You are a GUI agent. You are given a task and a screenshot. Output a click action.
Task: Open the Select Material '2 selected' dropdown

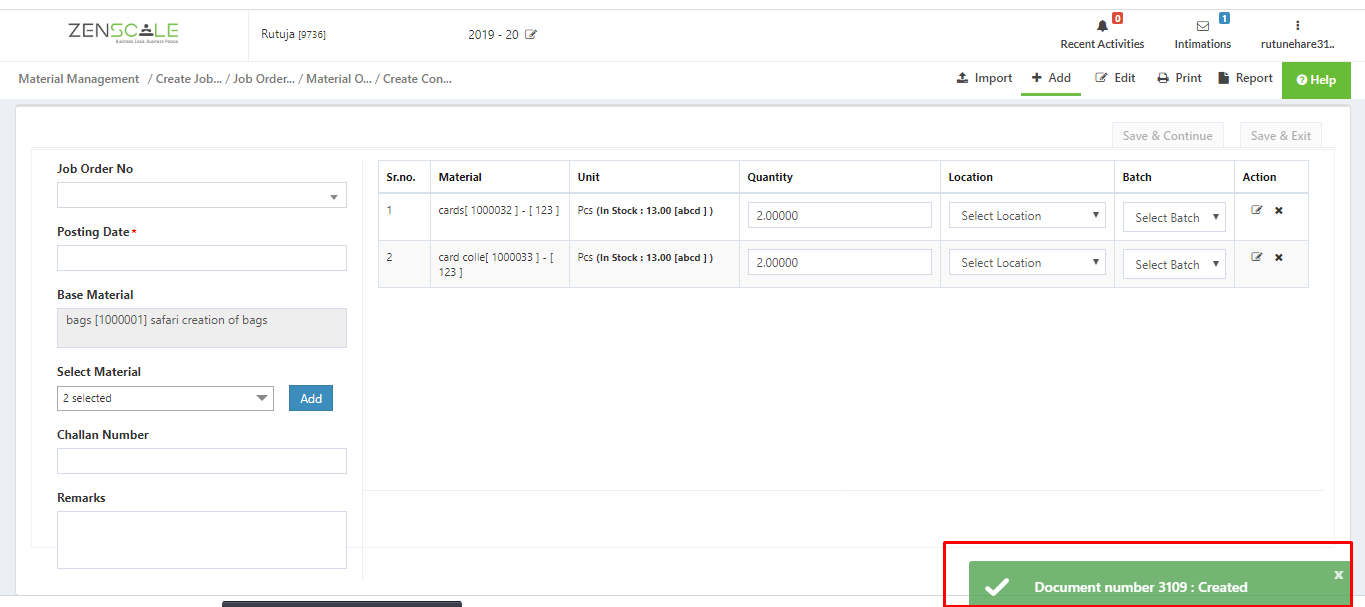pyautogui.click(x=165, y=398)
